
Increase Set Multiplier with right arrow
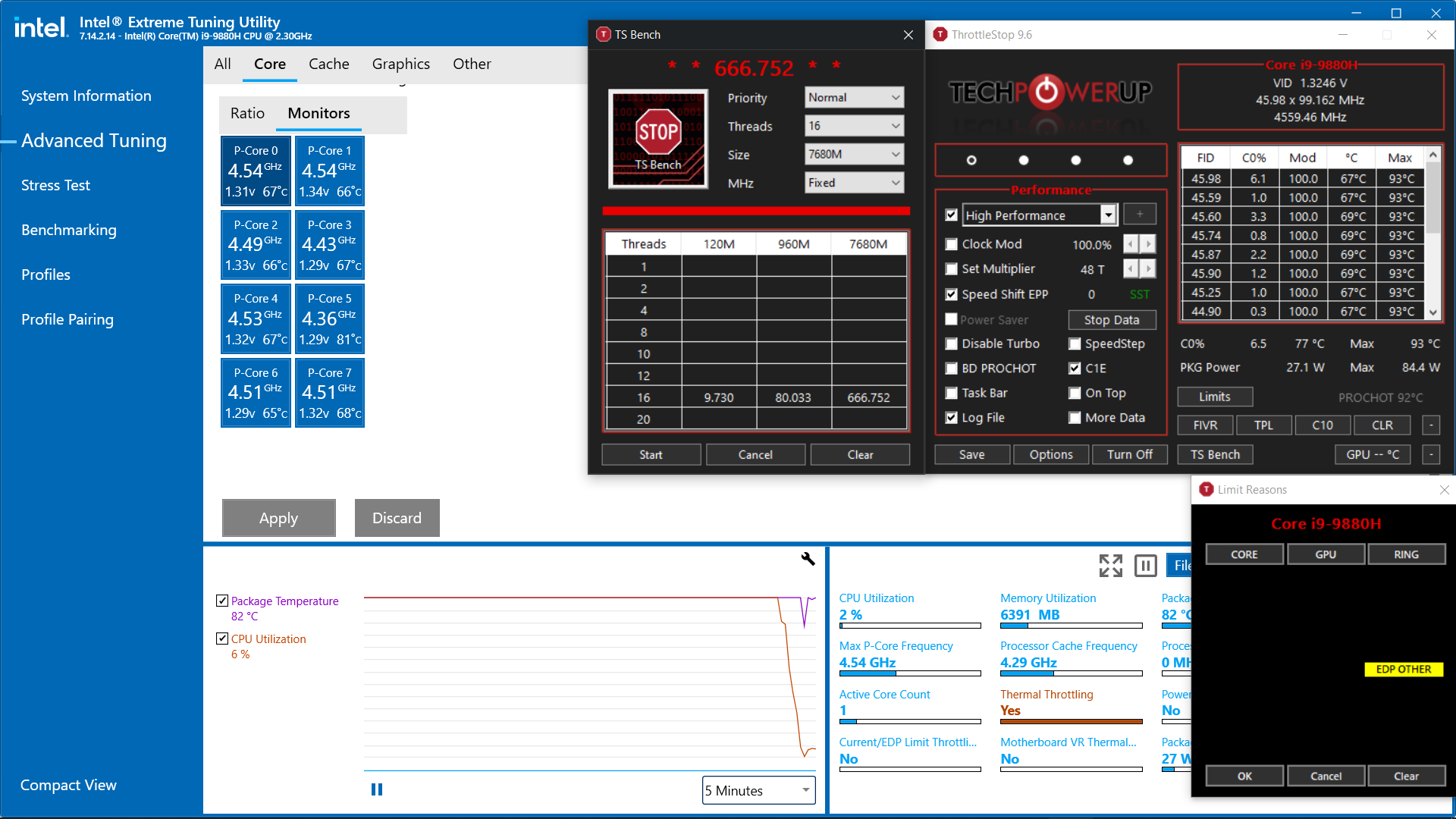[x=1148, y=269]
